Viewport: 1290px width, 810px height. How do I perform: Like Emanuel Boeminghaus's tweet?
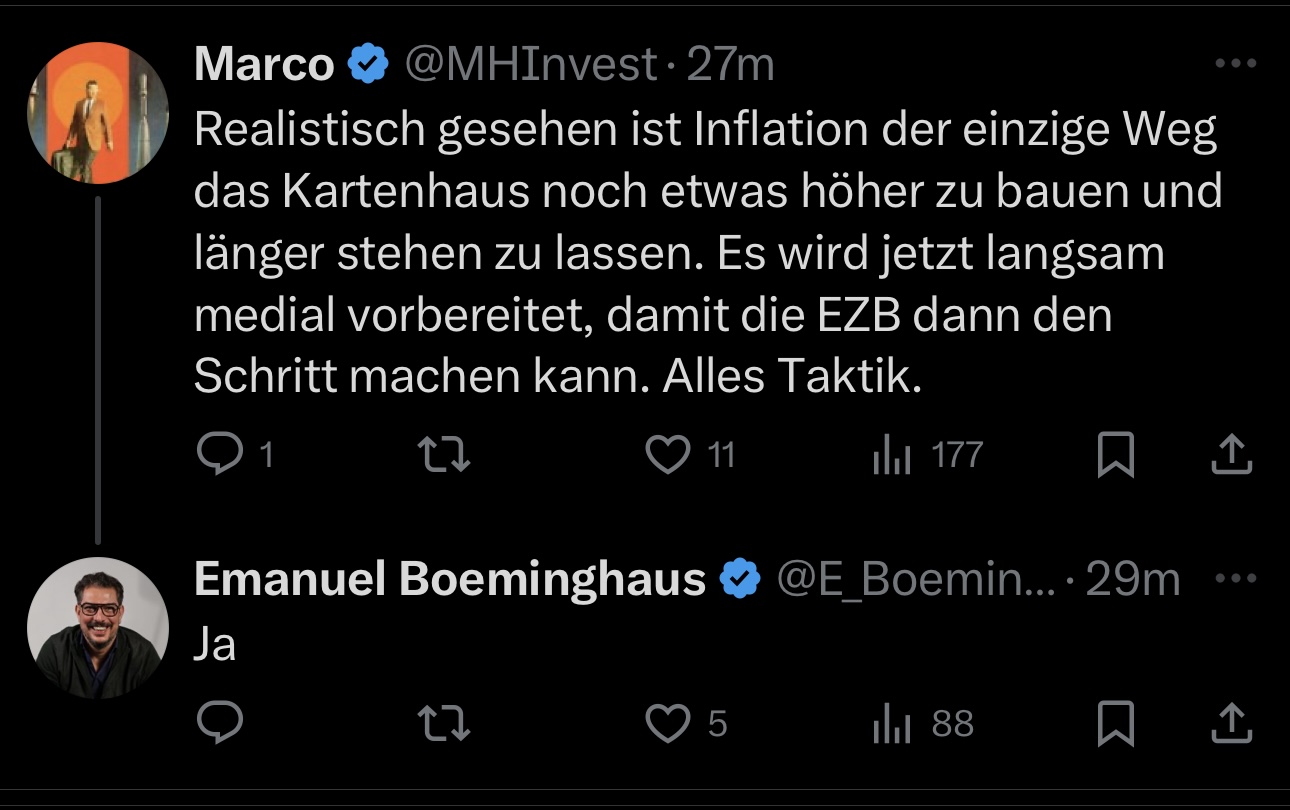tap(668, 723)
